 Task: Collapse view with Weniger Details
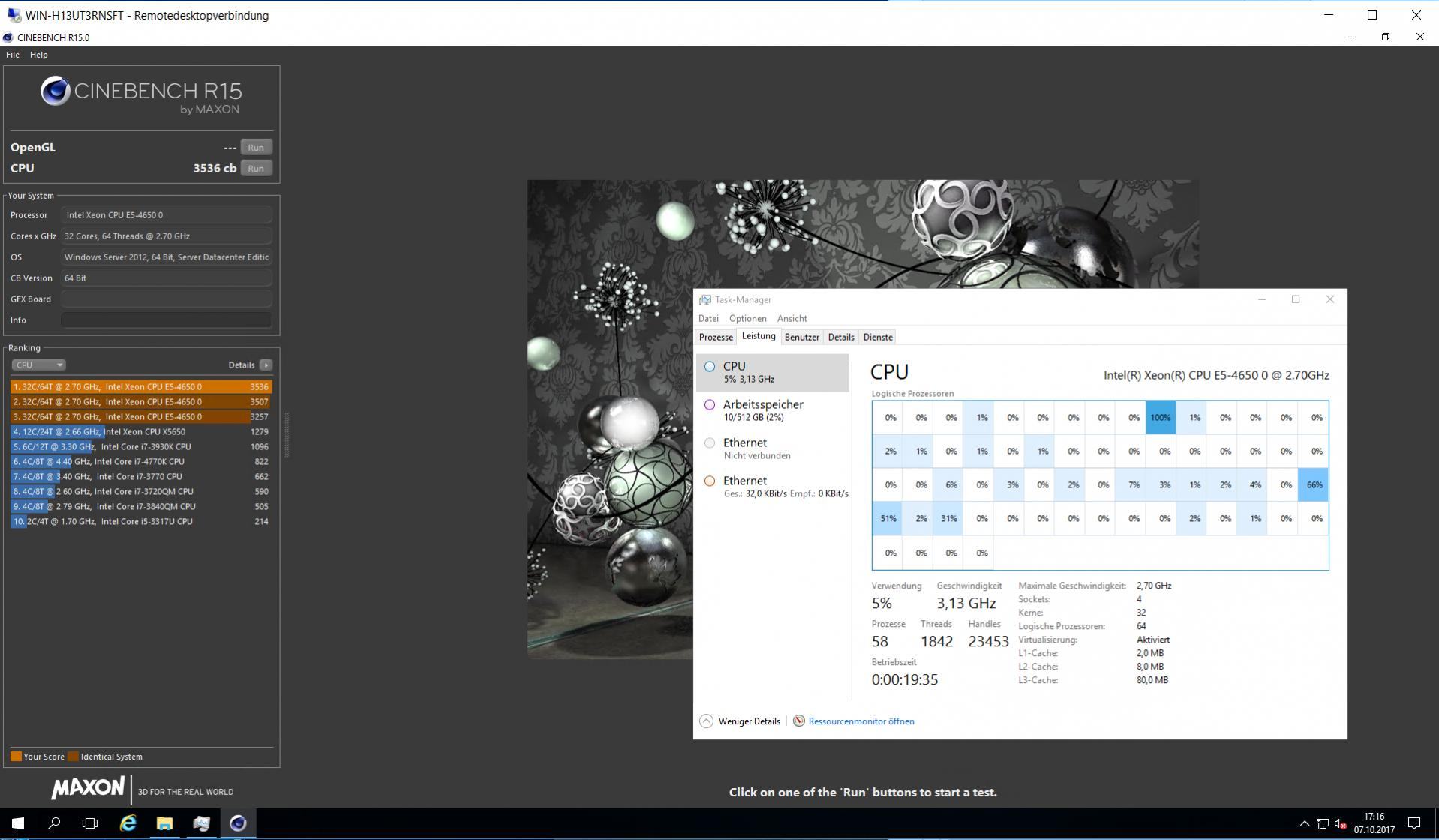tap(741, 721)
